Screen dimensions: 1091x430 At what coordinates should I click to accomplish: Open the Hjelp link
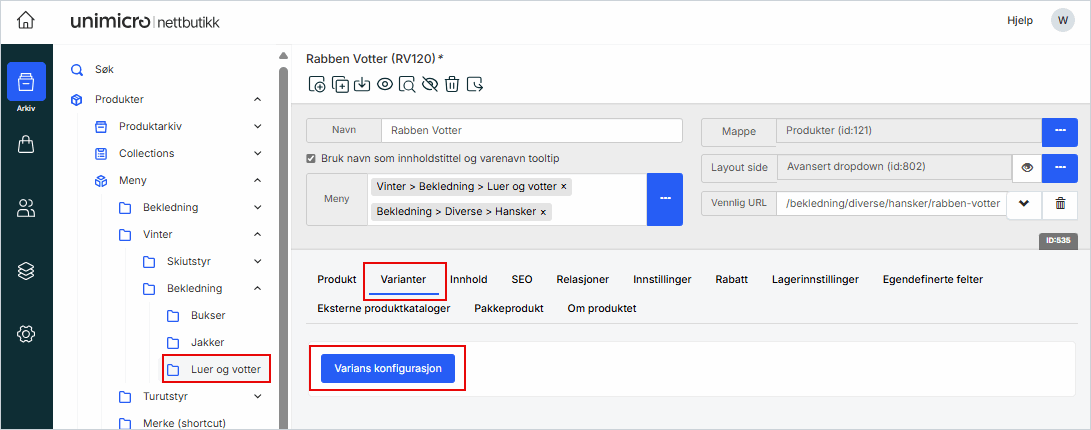(x=1019, y=20)
